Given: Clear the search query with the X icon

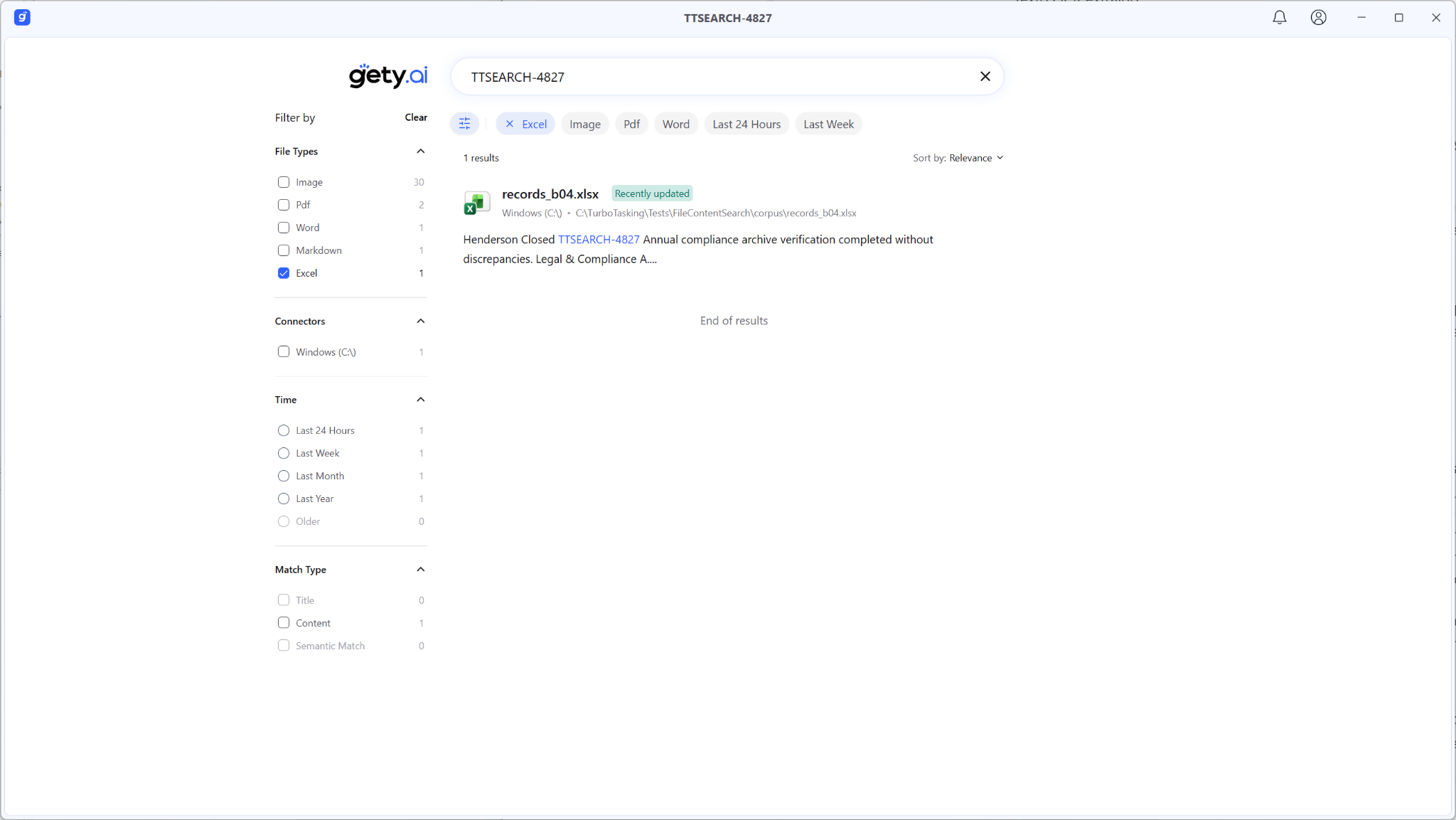Looking at the screenshot, I should click(x=985, y=77).
